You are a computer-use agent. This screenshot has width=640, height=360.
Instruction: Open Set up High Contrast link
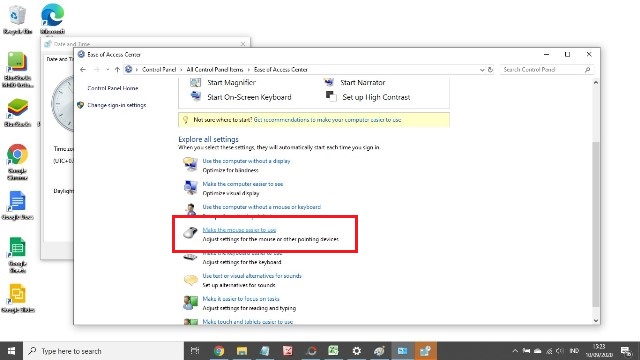click(376, 97)
